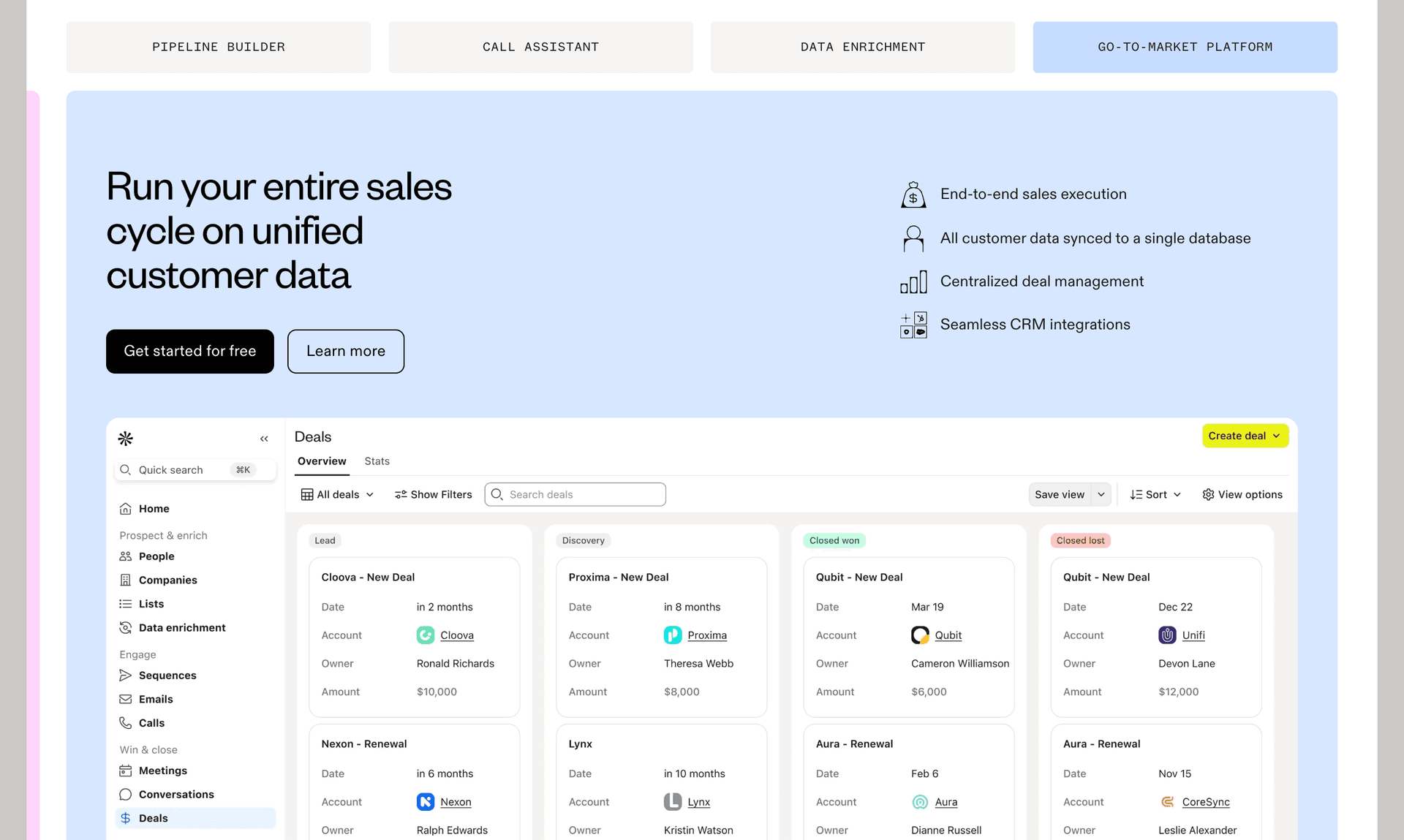
Task: Switch to the Pipeline Builder tab
Action: click(x=219, y=47)
